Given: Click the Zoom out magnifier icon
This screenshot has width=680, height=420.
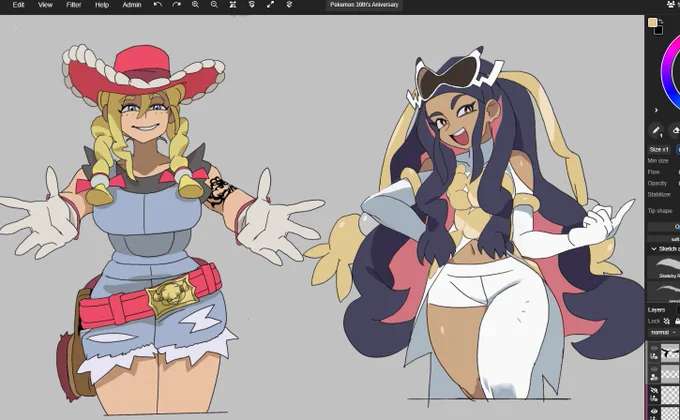Looking at the screenshot, I should pos(214,4).
